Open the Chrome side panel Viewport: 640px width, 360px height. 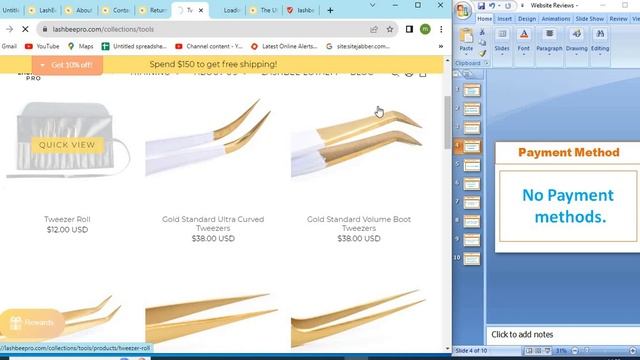pos(409,29)
